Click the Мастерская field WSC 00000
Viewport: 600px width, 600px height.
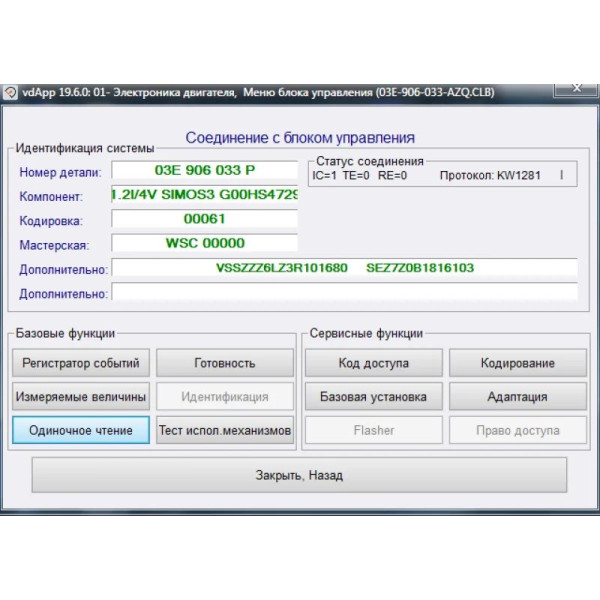[x=204, y=243]
